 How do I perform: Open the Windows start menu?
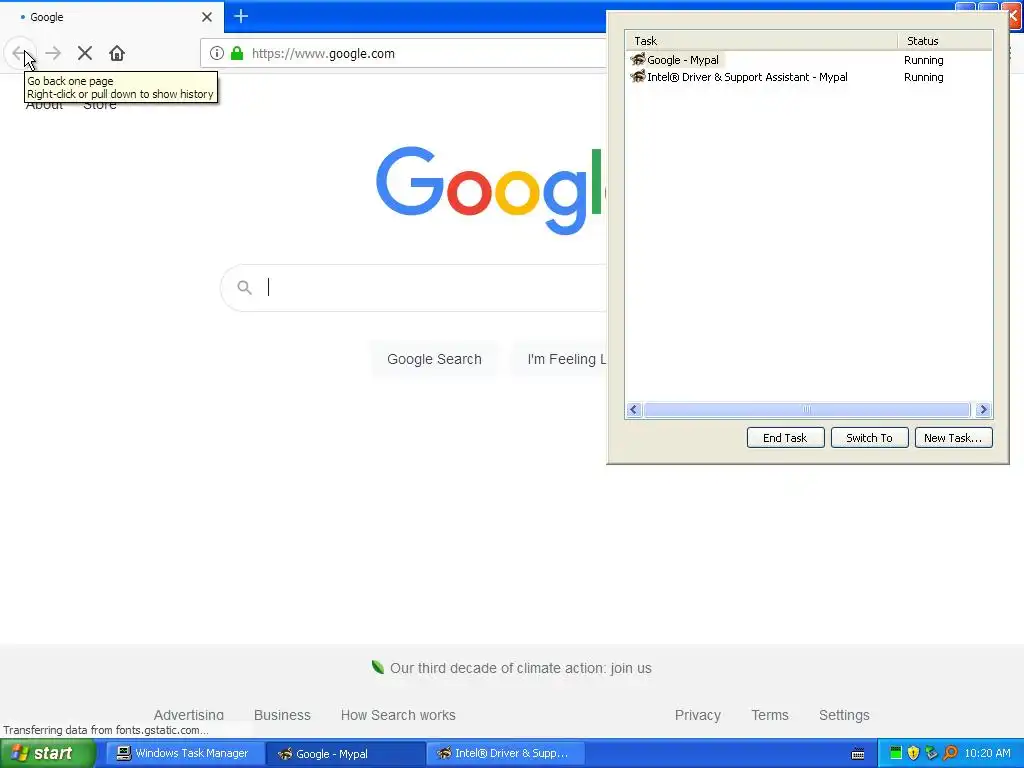click(48, 753)
